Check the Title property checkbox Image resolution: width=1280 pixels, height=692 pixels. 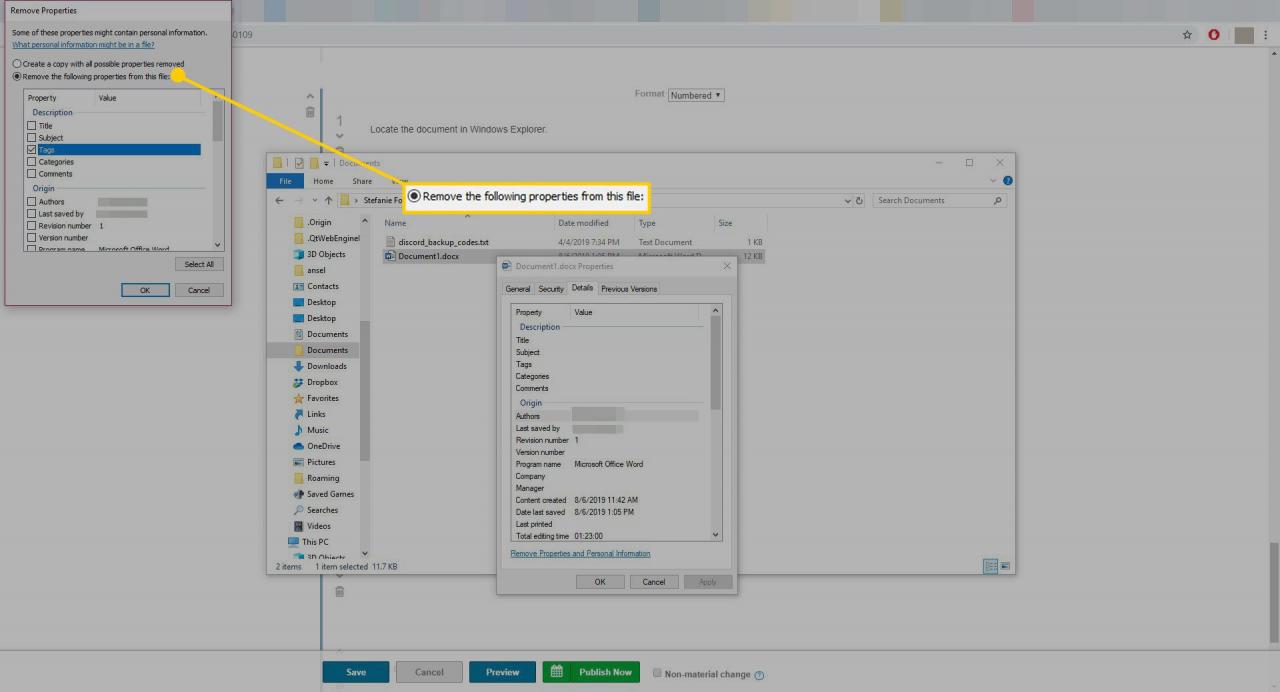point(32,126)
